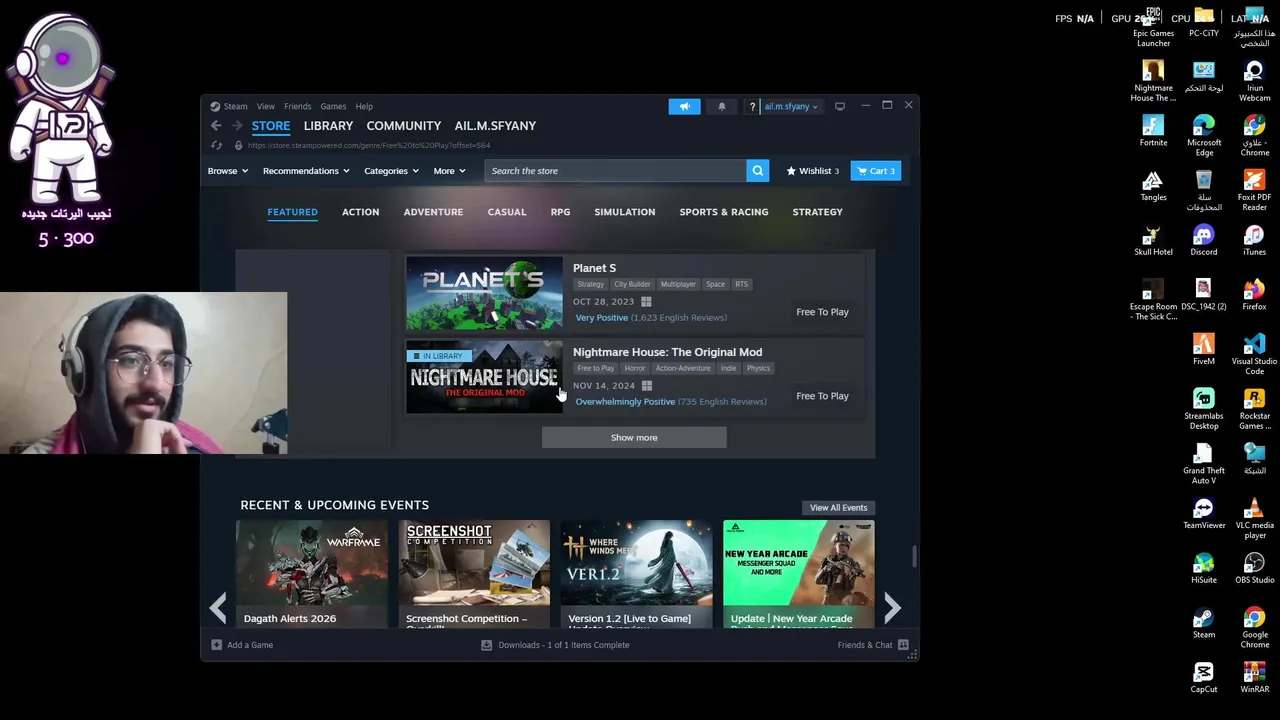Open the Planet S capsule thumbnail
This screenshot has height=720, width=1280.
(x=484, y=293)
